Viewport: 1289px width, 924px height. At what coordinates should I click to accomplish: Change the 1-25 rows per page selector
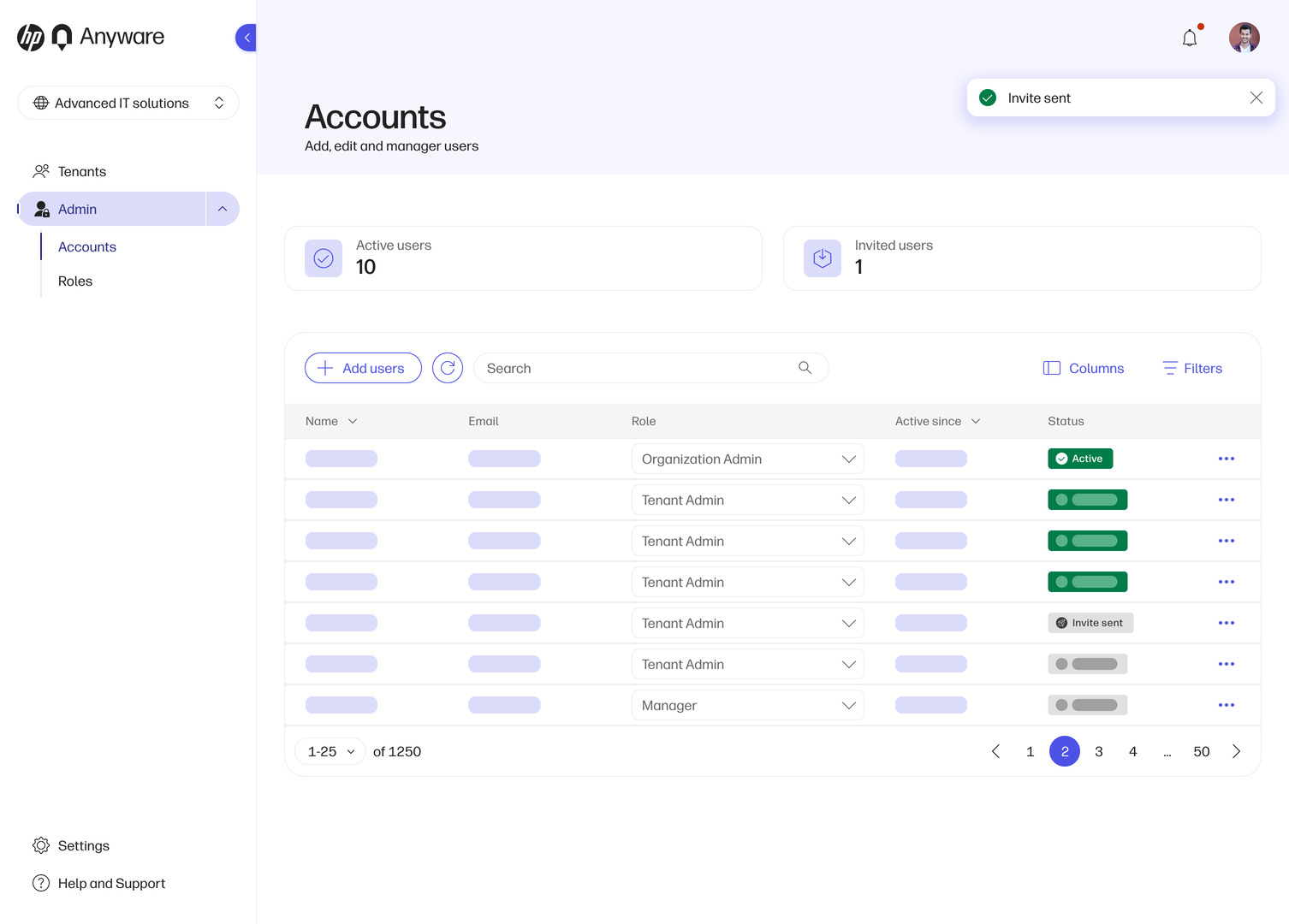click(330, 751)
